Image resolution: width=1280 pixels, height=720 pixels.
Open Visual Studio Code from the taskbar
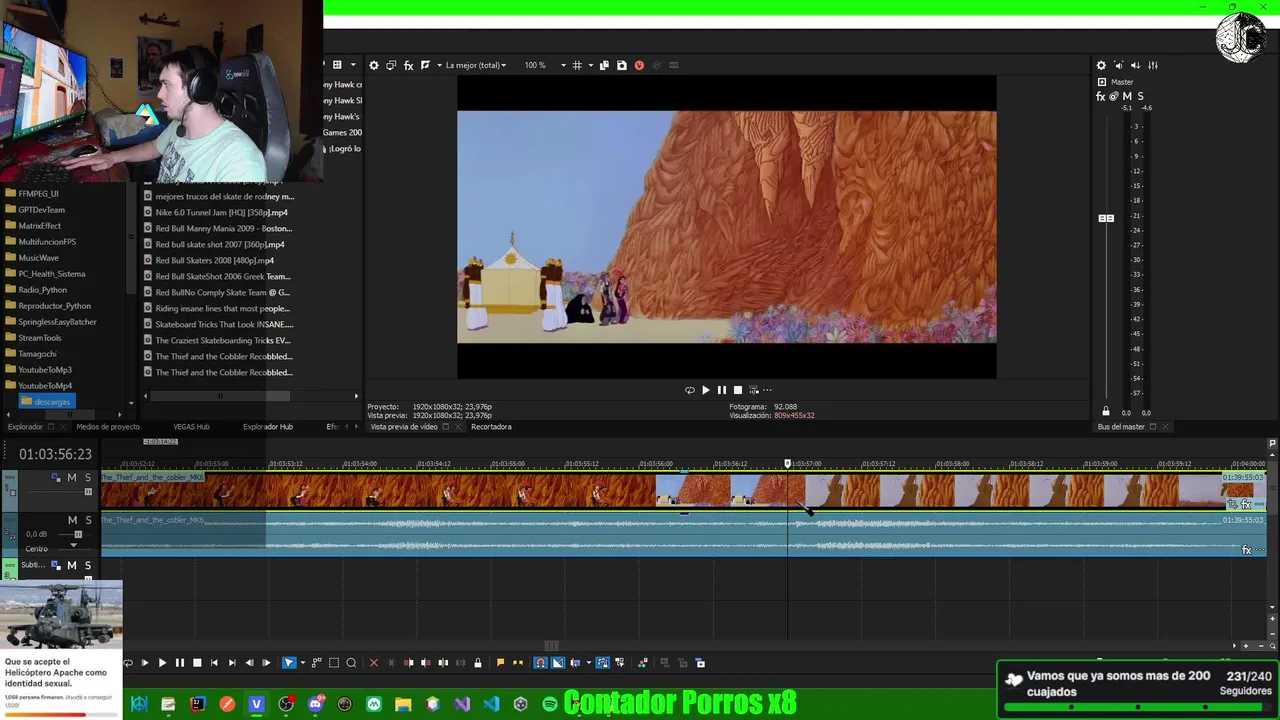[x=491, y=704]
